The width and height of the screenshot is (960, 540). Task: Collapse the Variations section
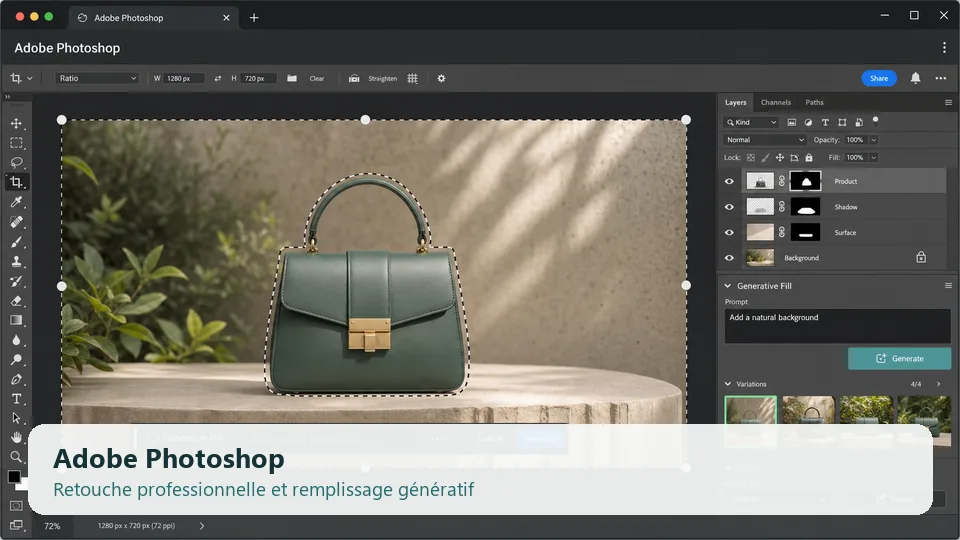728,384
